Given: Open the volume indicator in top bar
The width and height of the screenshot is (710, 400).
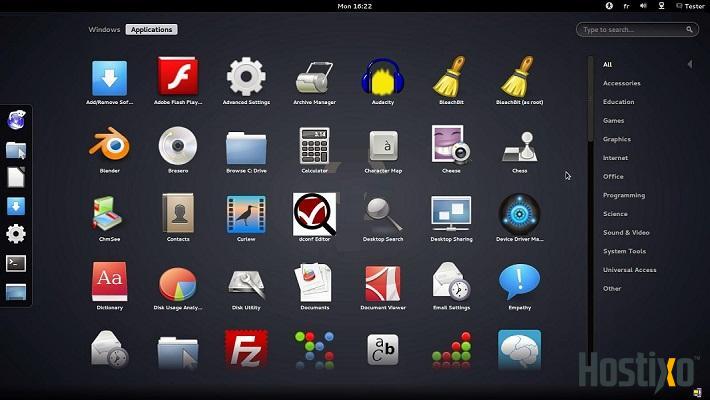Looking at the screenshot, I should pyautogui.click(x=643, y=5).
